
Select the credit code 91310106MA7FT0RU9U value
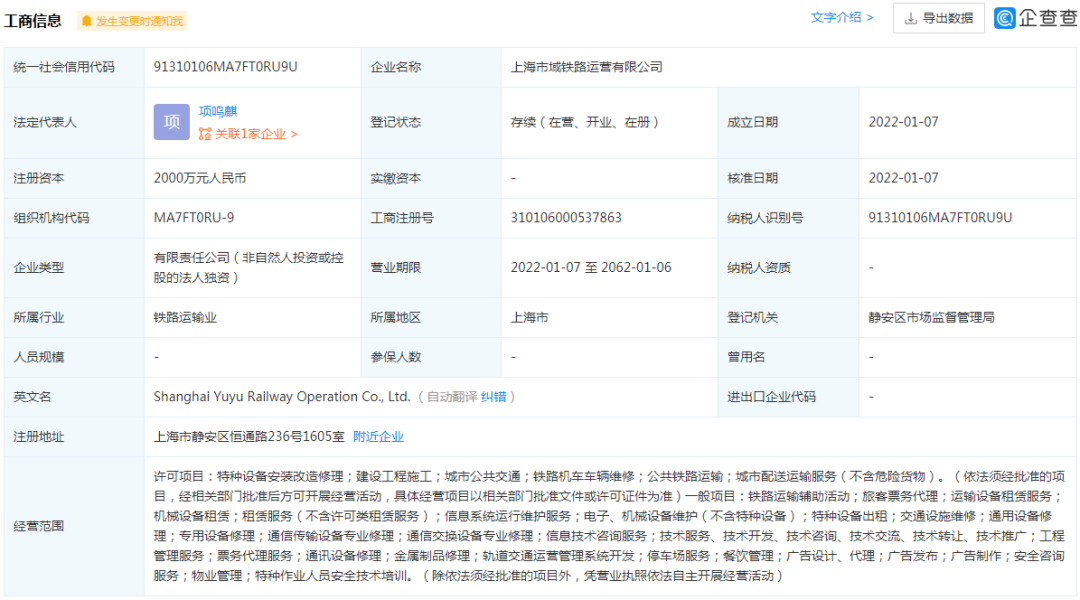point(225,67)
